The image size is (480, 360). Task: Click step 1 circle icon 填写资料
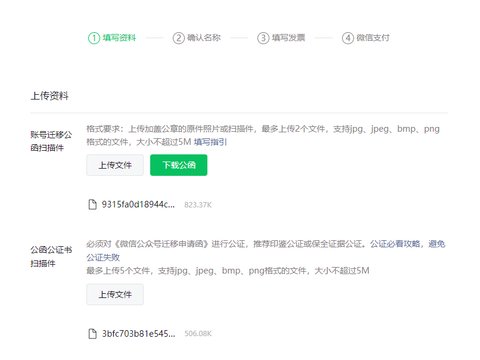click(94, 38)
